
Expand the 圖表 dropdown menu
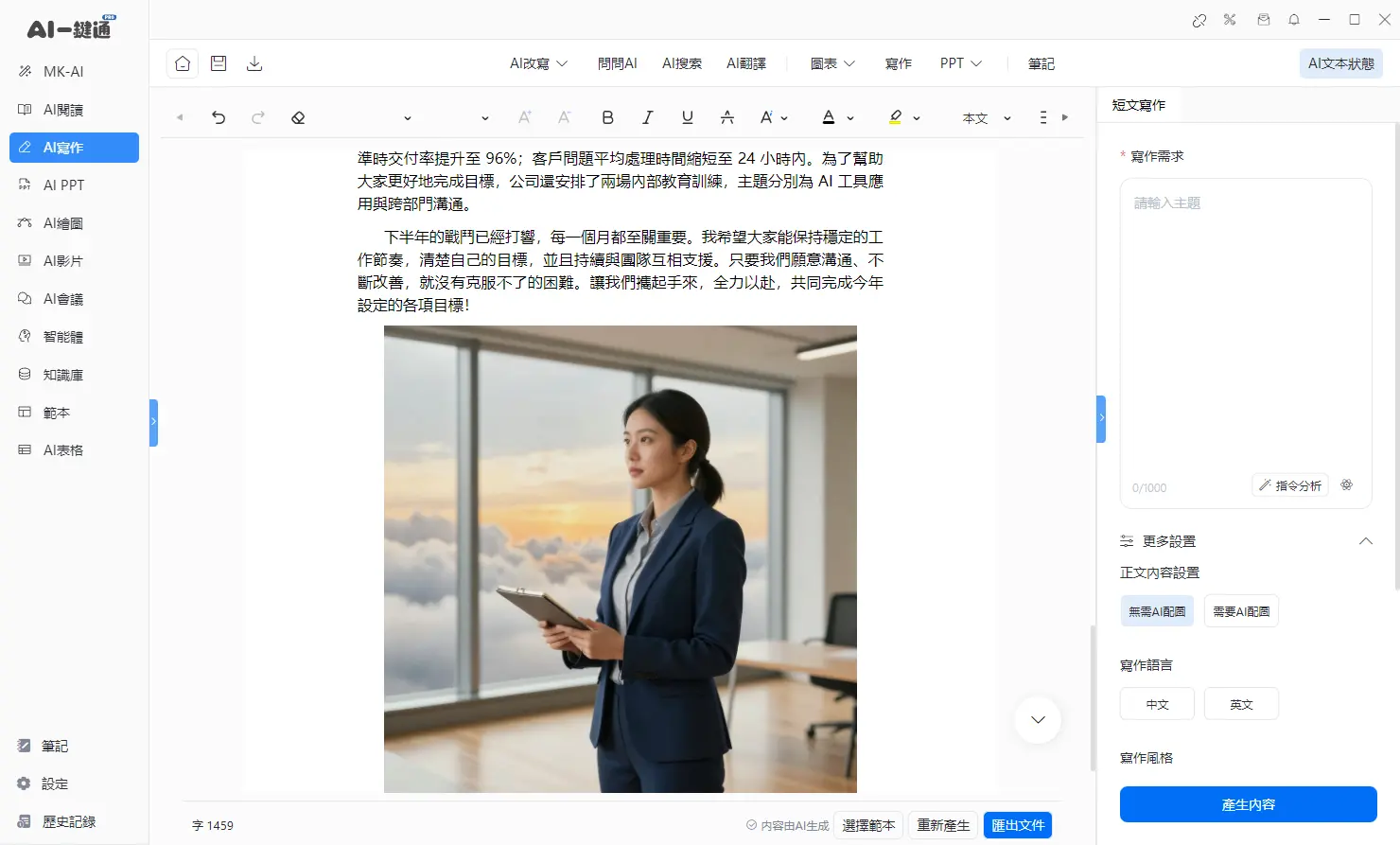pos(832,63)
